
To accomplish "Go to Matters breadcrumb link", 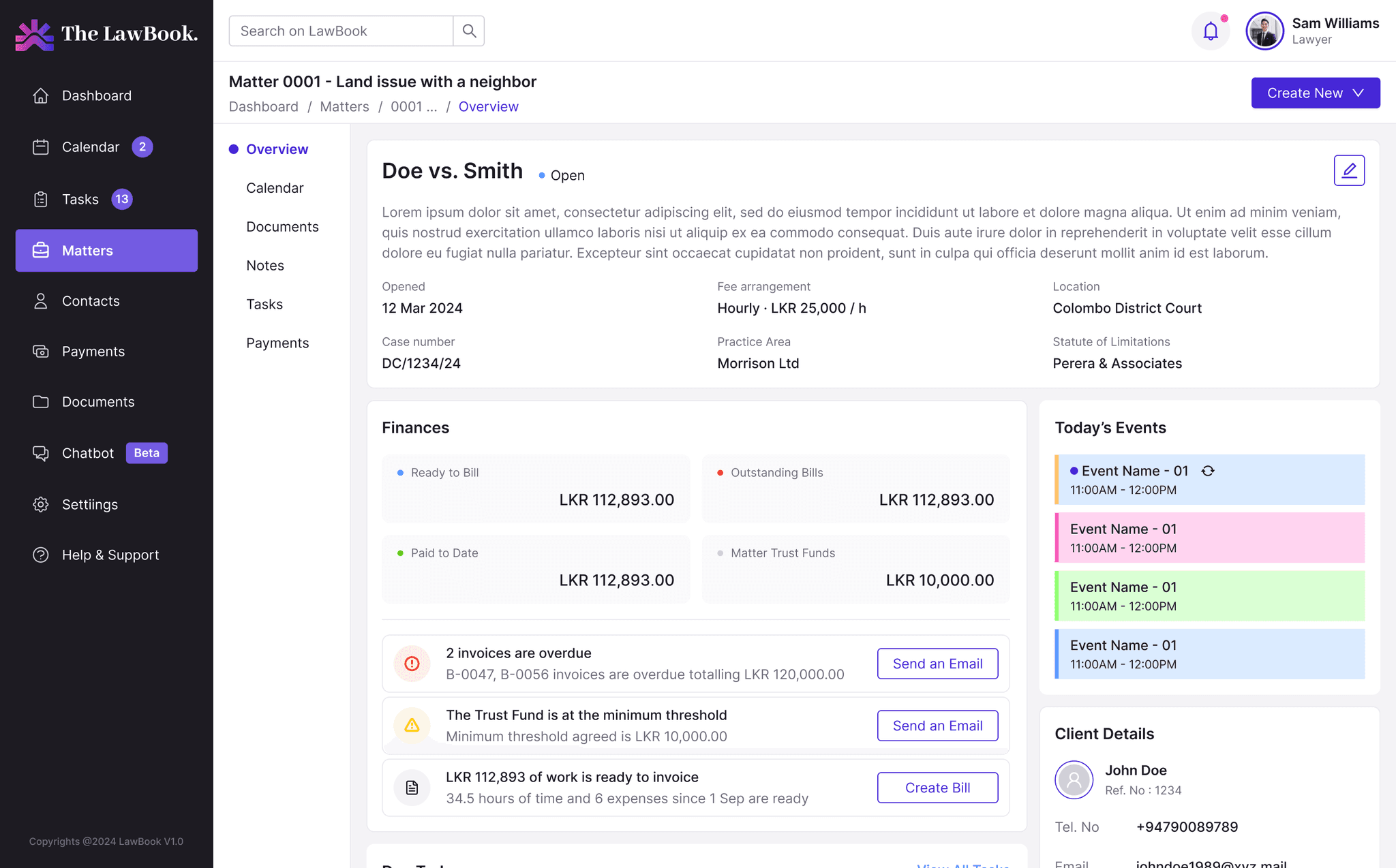I will [x=344, y=106].
